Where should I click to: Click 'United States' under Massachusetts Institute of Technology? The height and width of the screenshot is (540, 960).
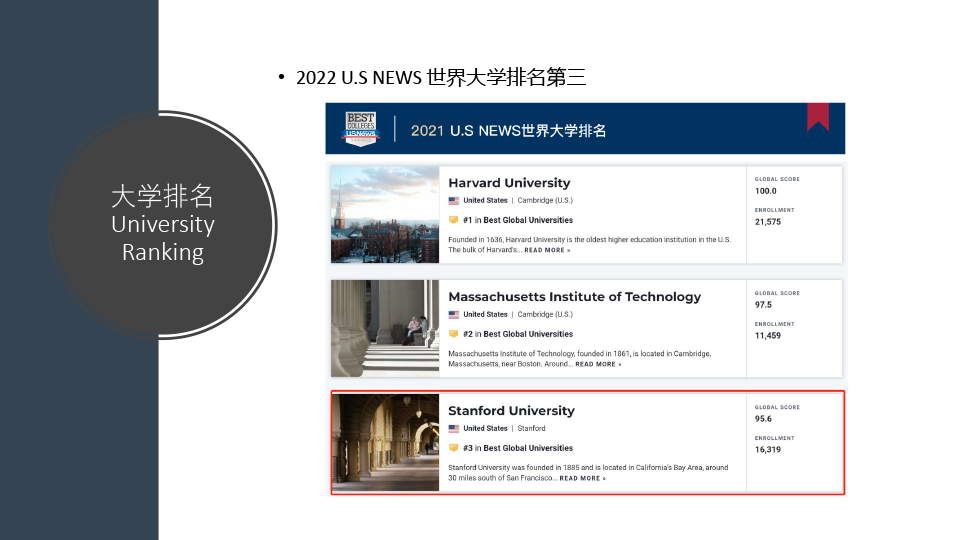pos(485,314)
